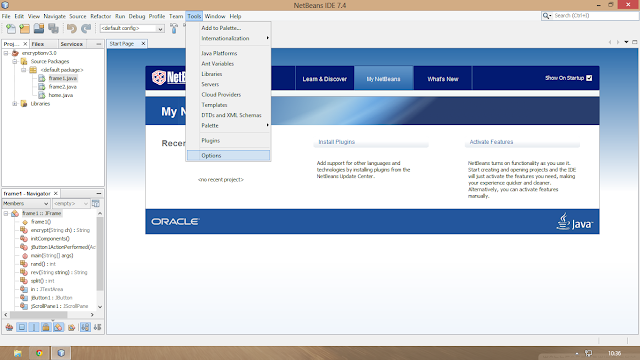Select home.java in Projects tree
This screenshot has height=360, width=640.
[60, 95]
